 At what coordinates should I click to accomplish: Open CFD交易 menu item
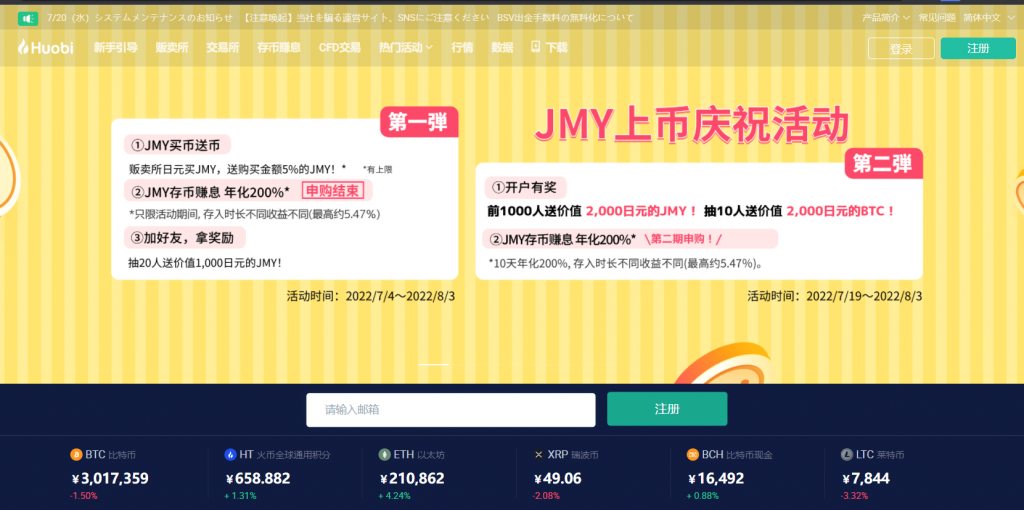pos(340,47)
